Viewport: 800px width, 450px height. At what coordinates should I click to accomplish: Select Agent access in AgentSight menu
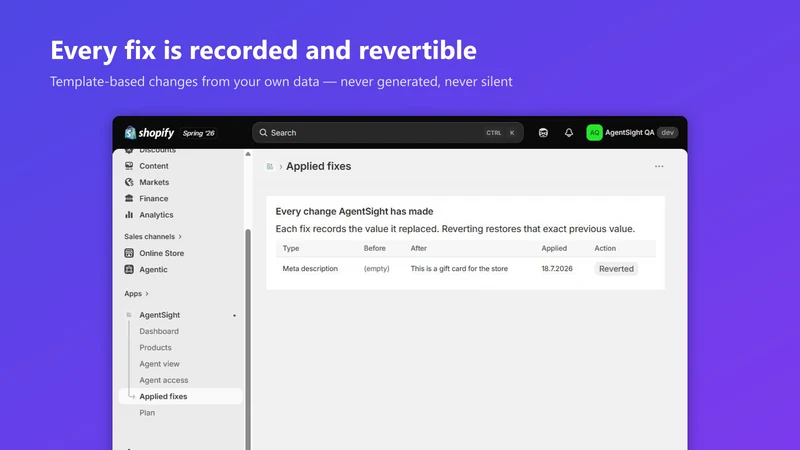pos(164,380)
